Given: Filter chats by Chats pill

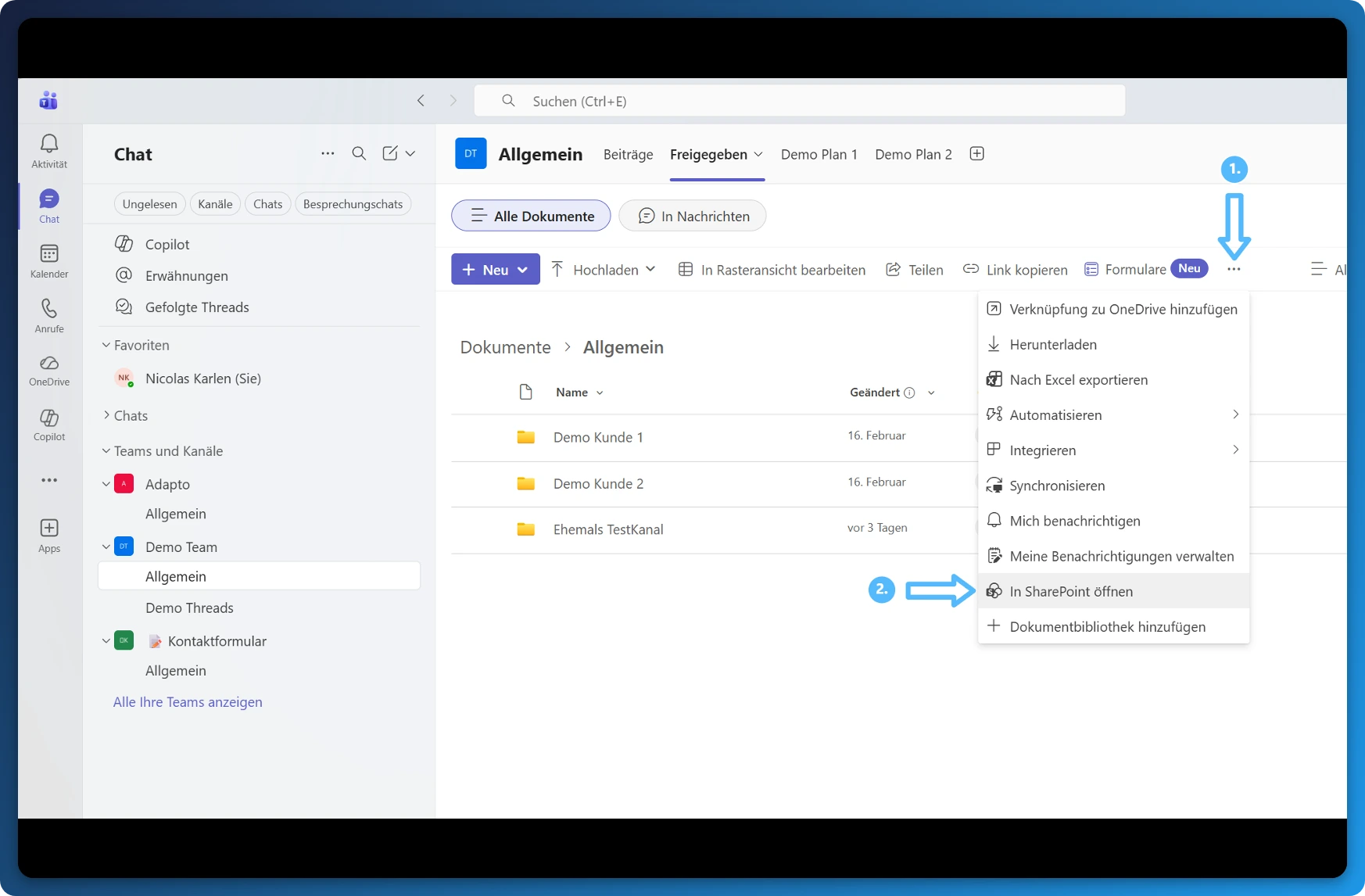Looking at the screenshot, I should click(x=267, y=204).
